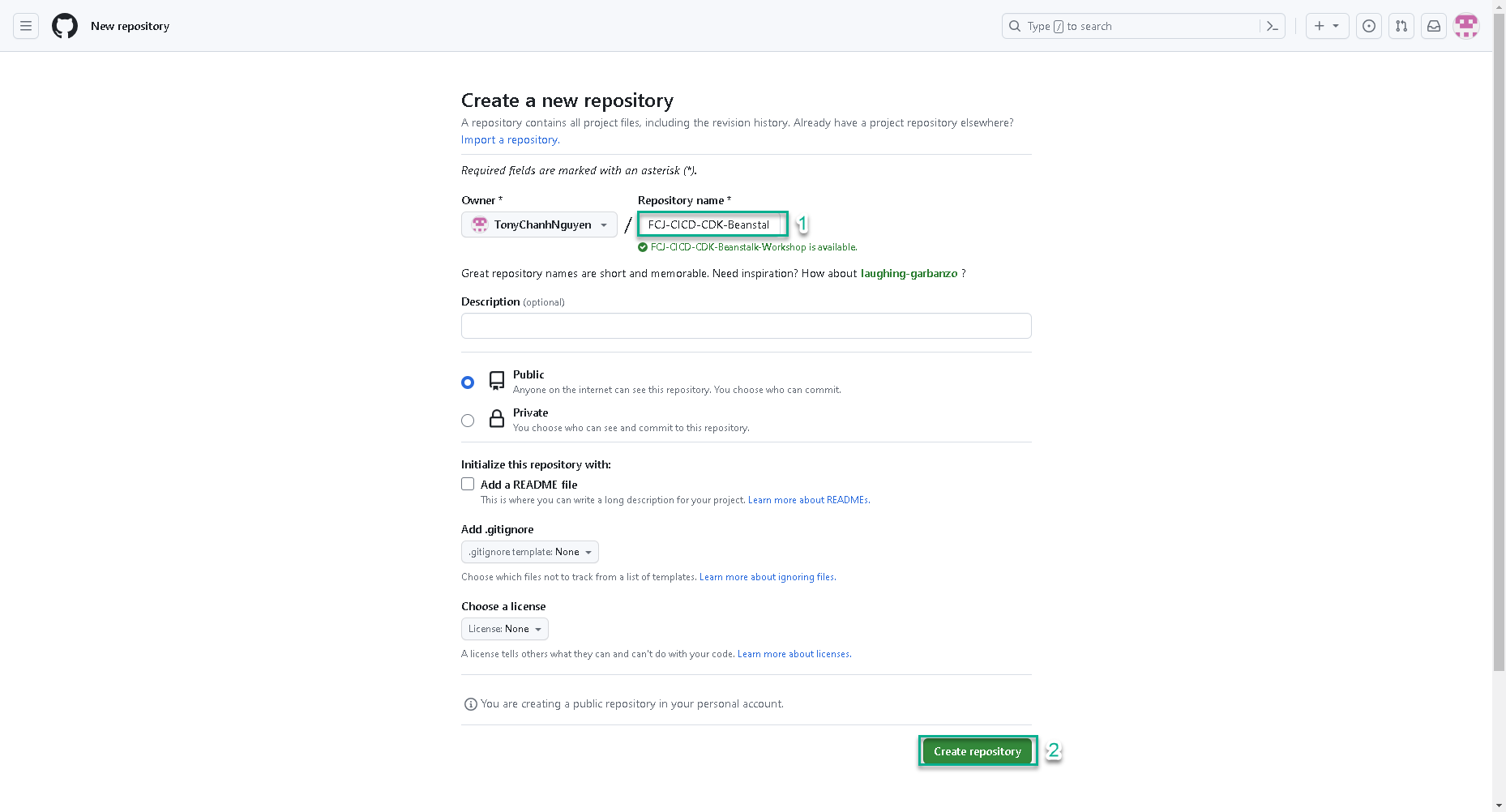Screen dimensions: 1506x812
Task: Open the License dropdown
Action: click(x=504, y=629)
